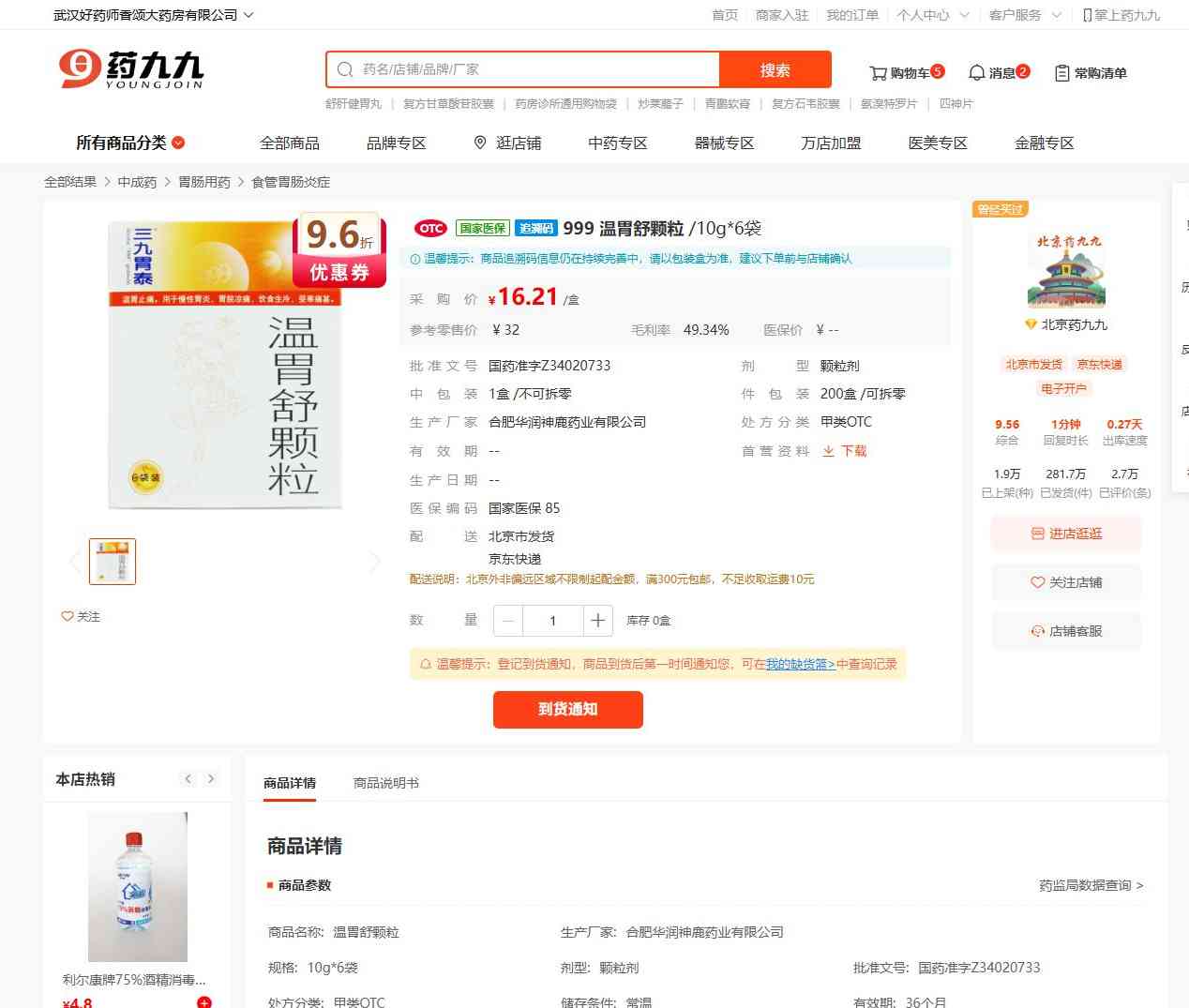Click the shopping cart icon
The image size is (1189, 1008).
pyautogui.click(x=878, y=73)
